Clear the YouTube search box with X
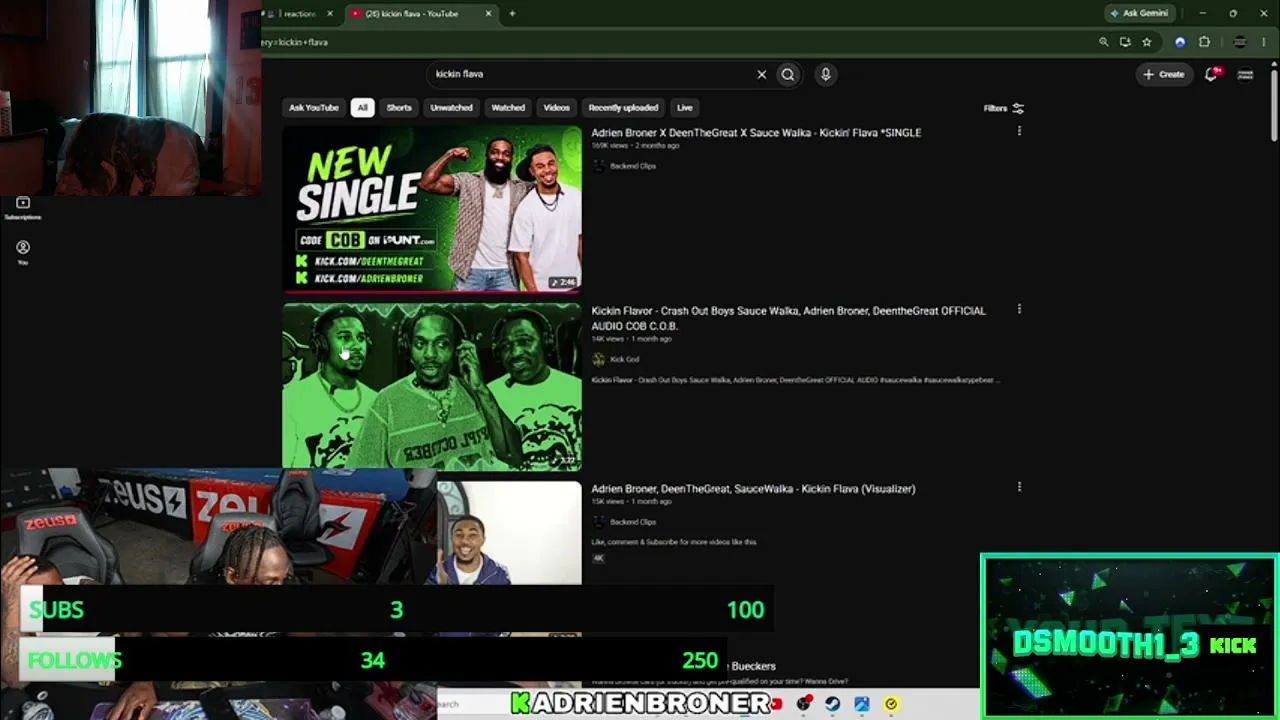Screen dimensions: 1280x720 click(x=762, y=74)
